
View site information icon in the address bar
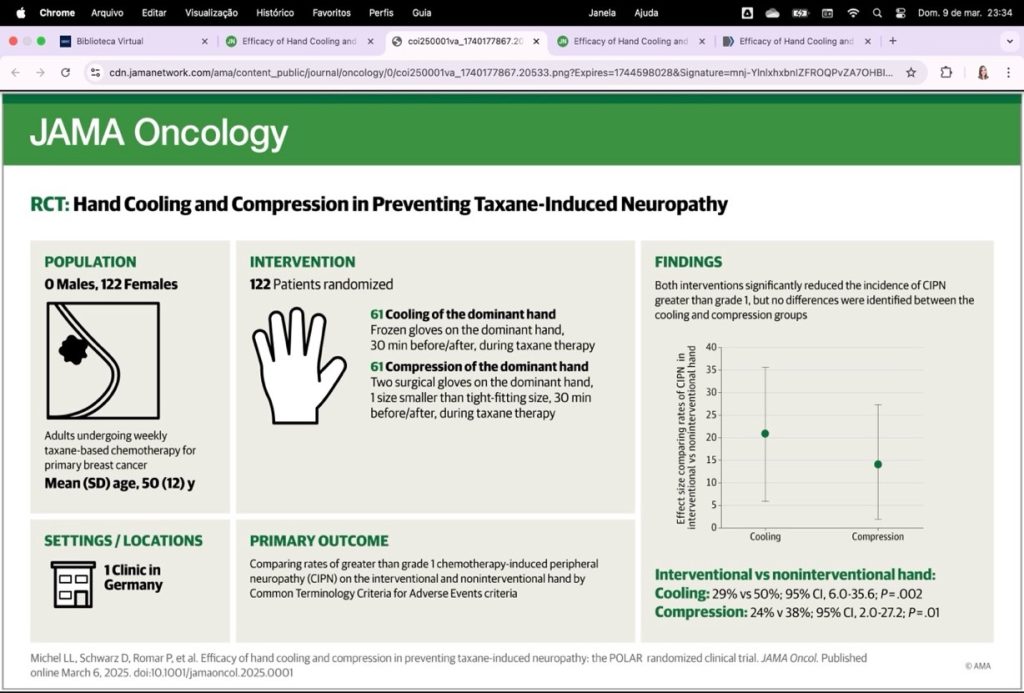click(95, 73)
